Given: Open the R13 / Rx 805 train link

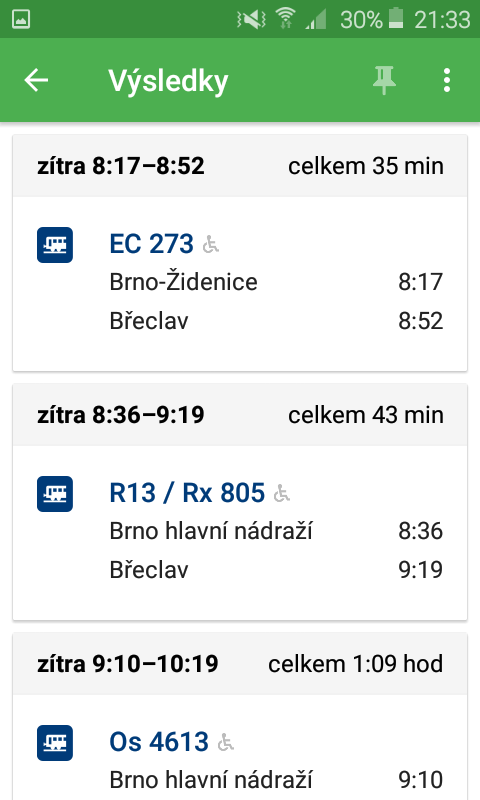Looking at the screenshot, I should pos(187,492).
